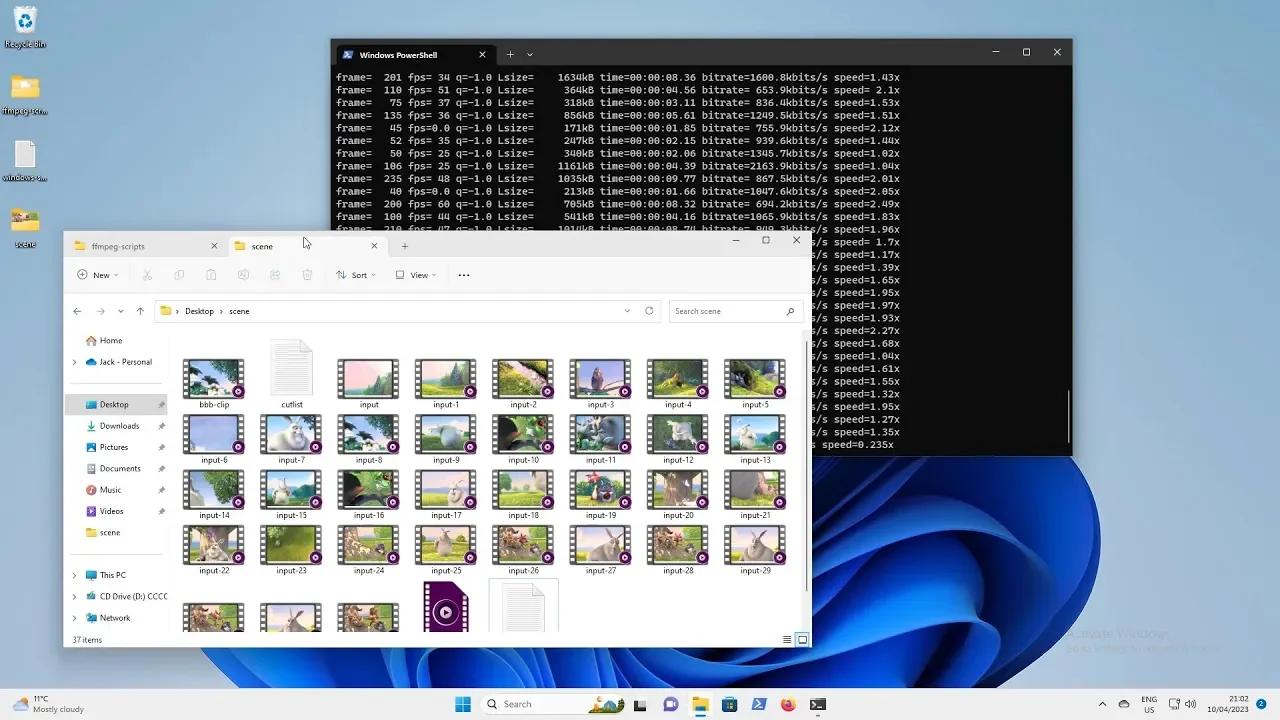The height and width of the screenshot is (720, 1280).
Task: Click the Back navigation arrow
Action: 77,311
